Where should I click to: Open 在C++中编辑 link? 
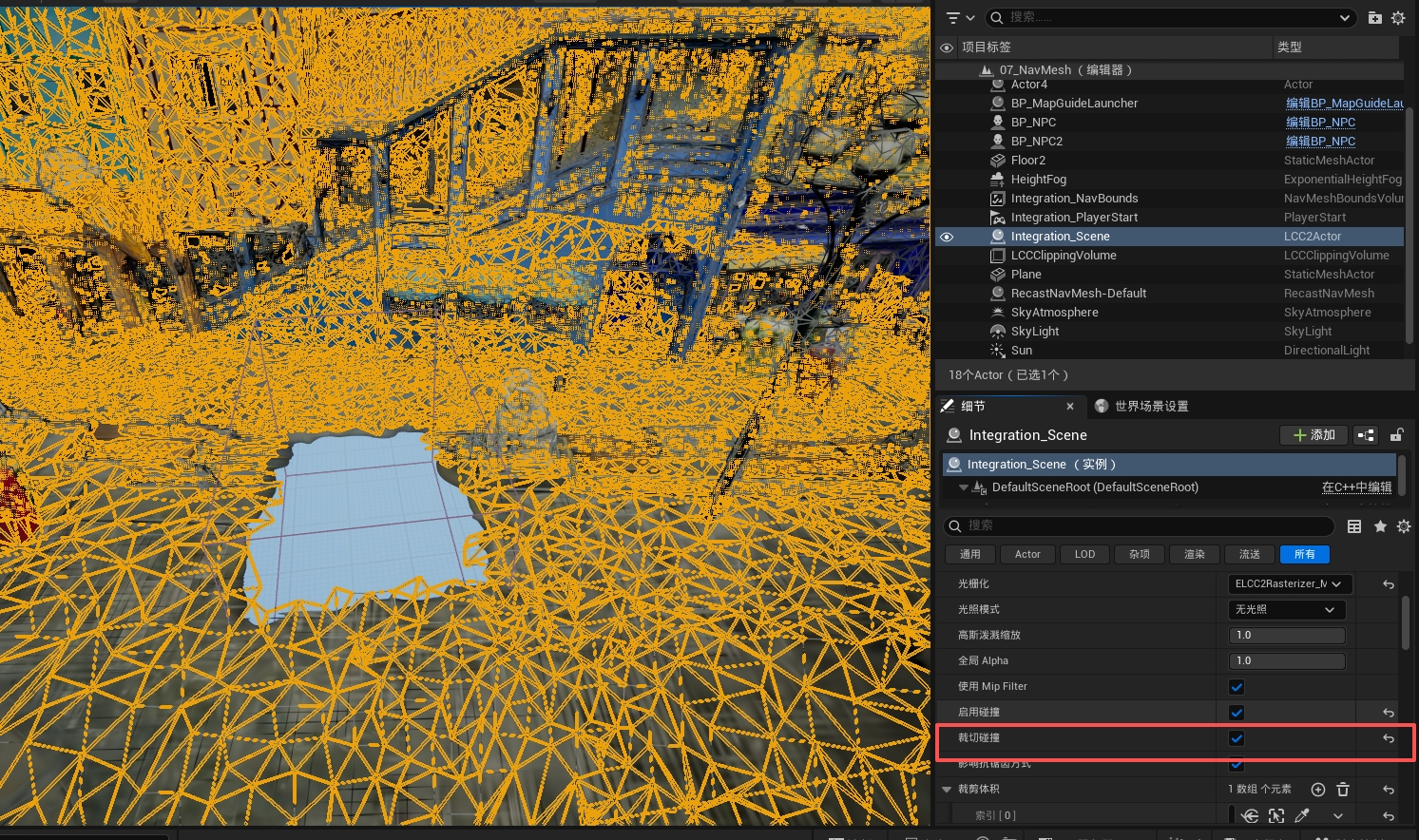[x=1356, y=487]
